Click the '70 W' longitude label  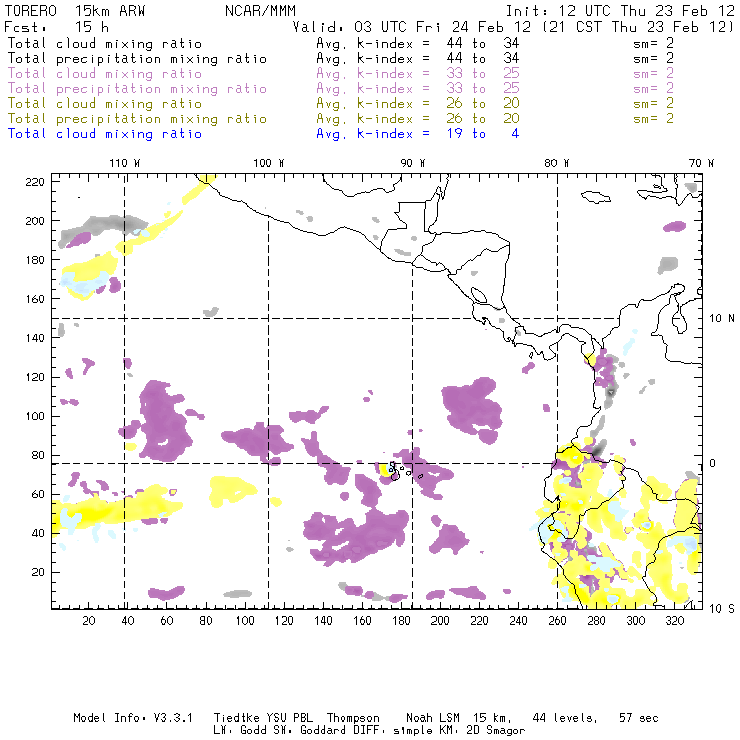pyautogui.click(x=701, y=163)
